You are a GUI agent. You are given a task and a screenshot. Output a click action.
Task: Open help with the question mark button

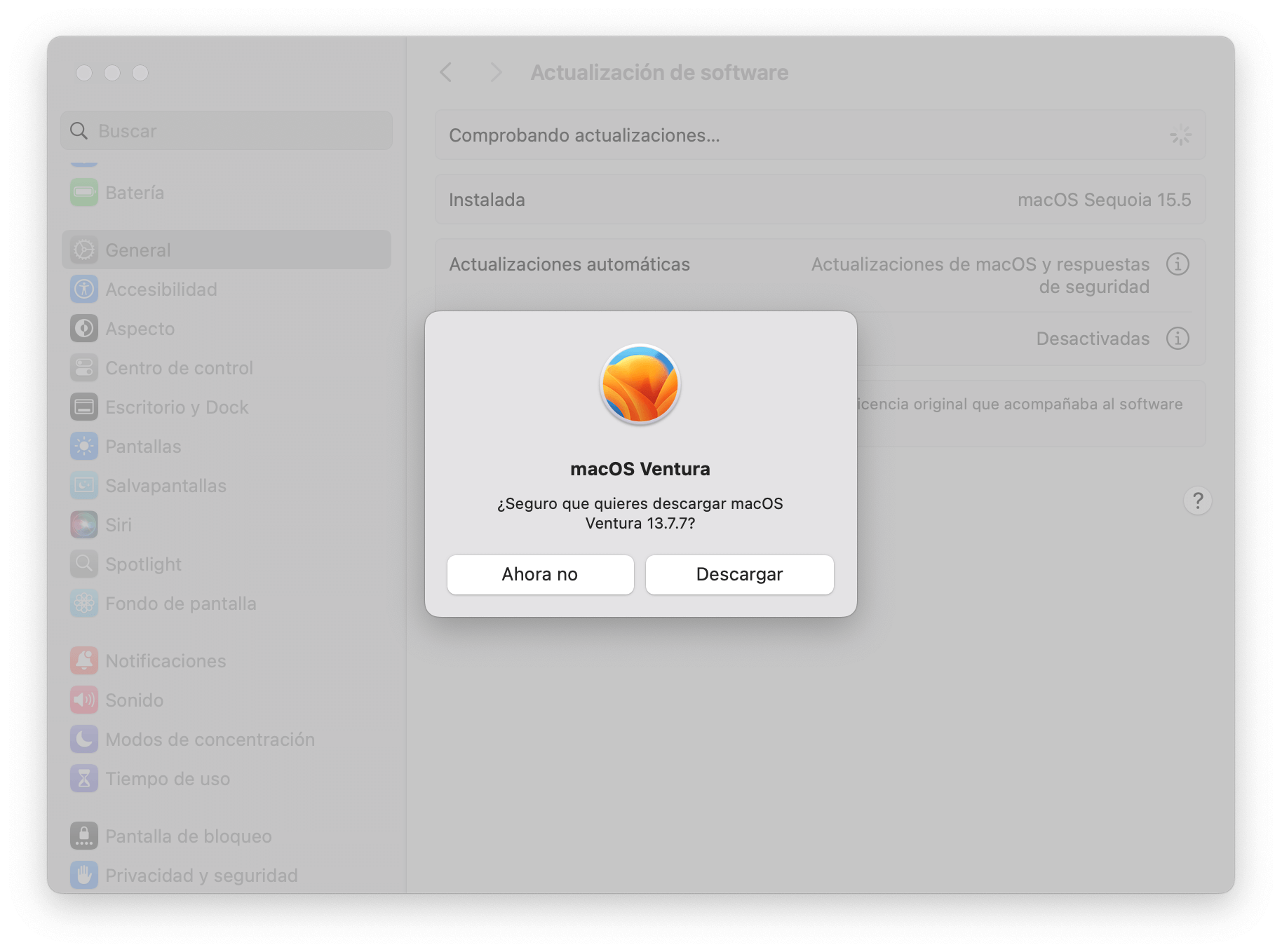pos(1198,501)
